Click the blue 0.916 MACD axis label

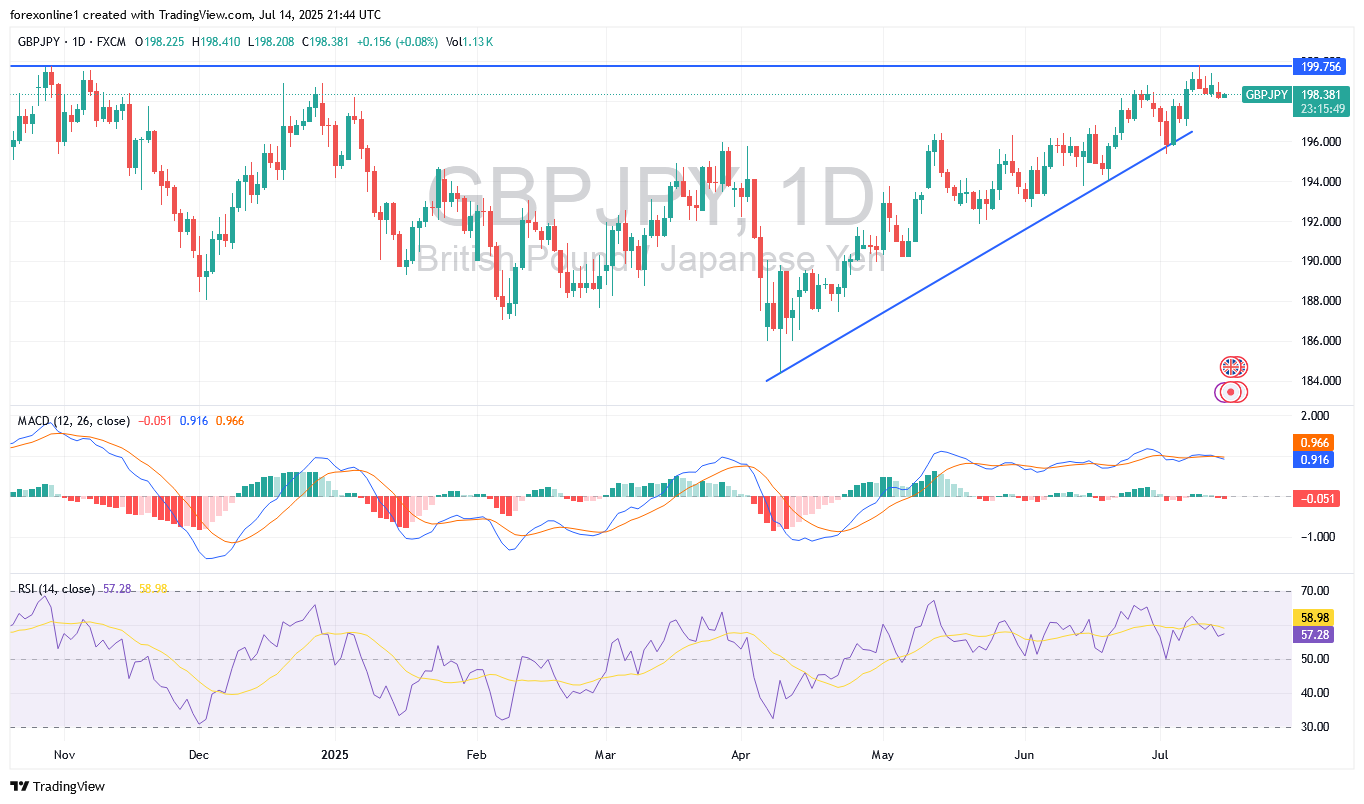pyautogui.click(x=1314, y=460)
